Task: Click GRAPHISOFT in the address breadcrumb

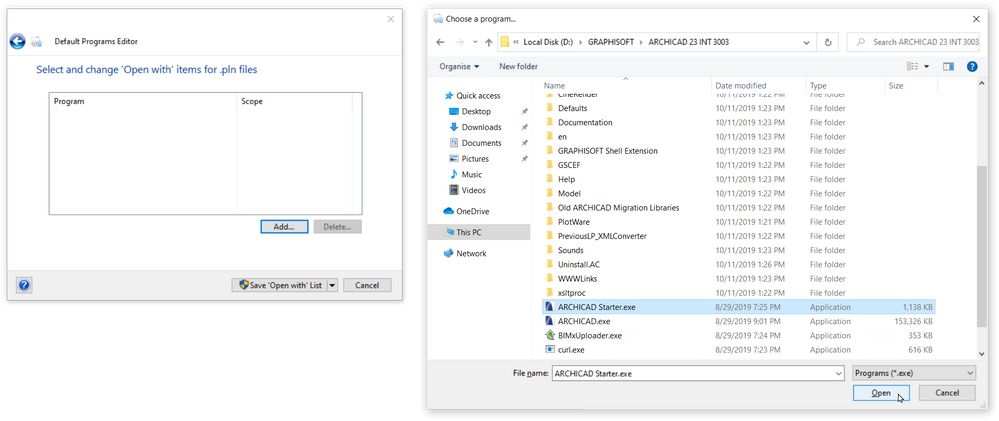Action: coord(610,42)
